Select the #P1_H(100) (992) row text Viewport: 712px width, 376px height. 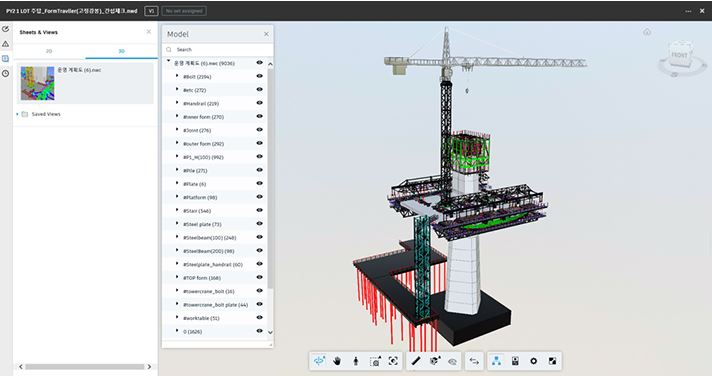(203, 157)
